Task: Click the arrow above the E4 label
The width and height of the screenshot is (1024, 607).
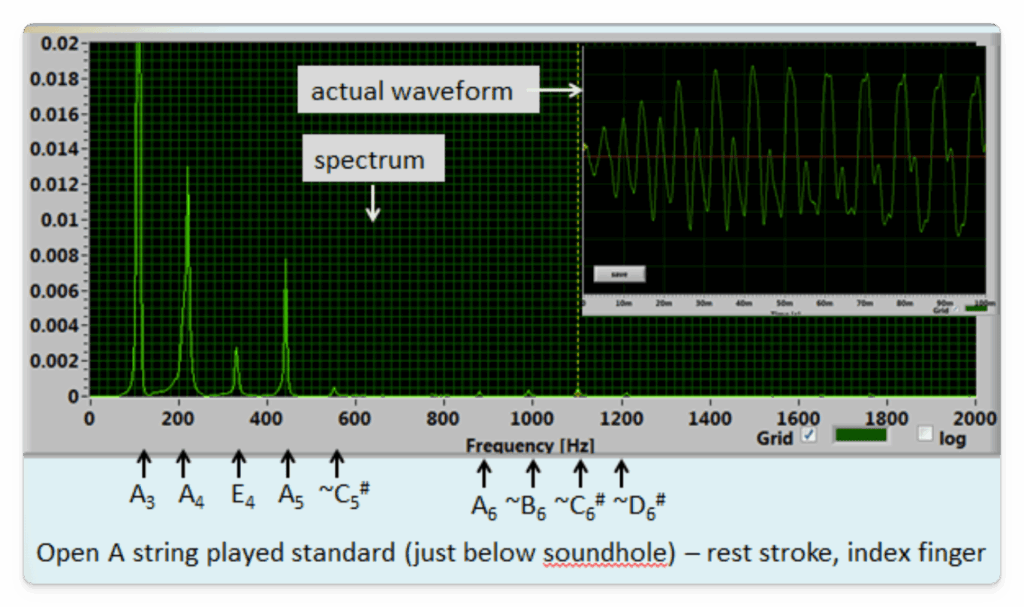Action: point(238,463)
